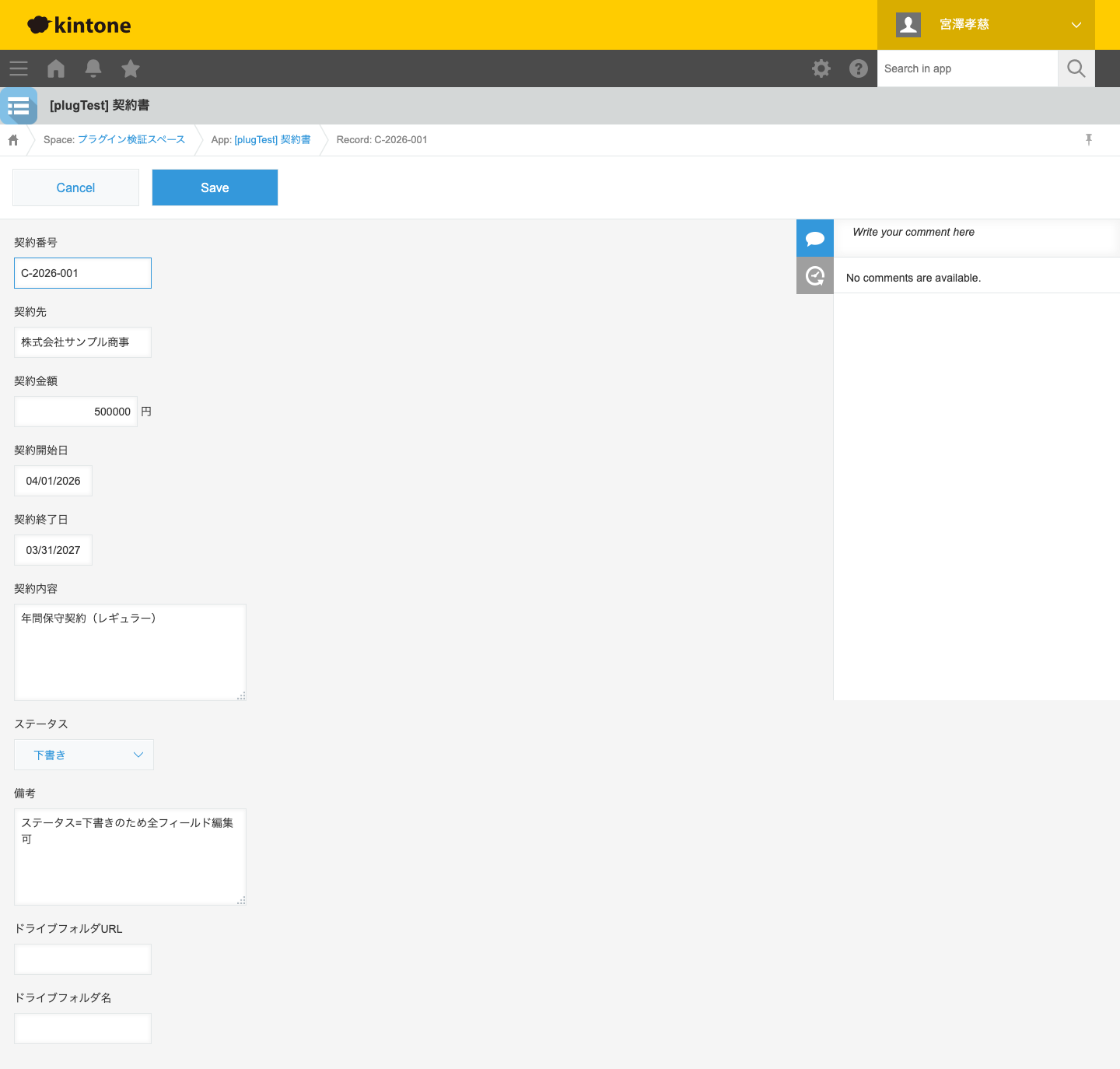Open the [plugTest] 契約書 app link

coord(272,140)
